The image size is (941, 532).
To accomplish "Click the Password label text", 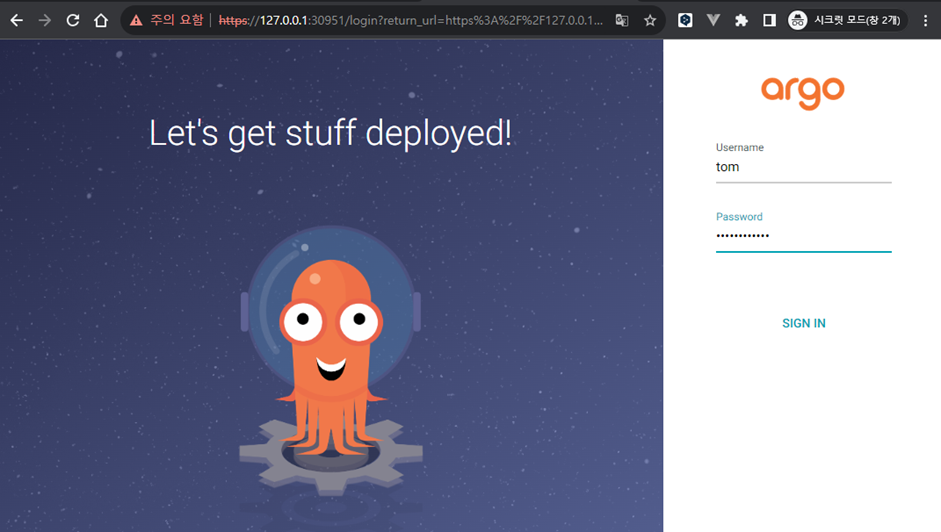I will [739, 216].
